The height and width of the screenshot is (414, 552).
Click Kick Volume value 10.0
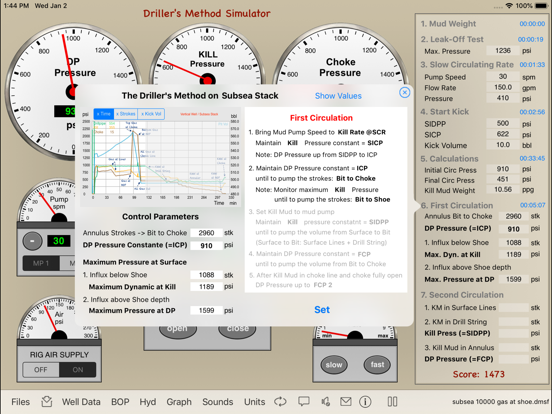point(503,145)
